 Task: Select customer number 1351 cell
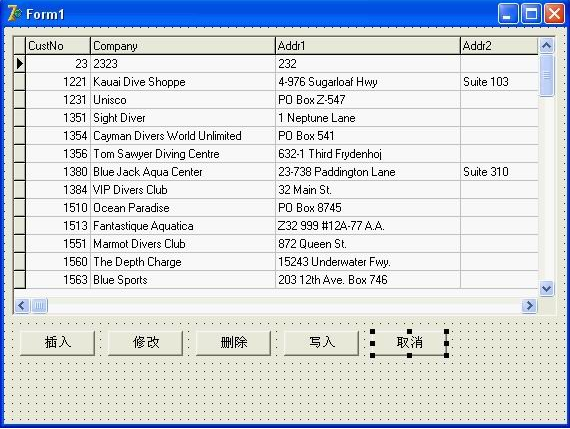[x=58, y=118]
